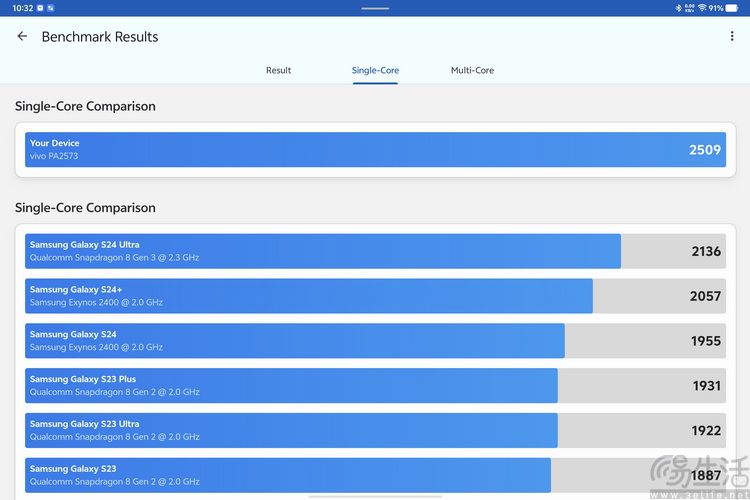Select the Samsung Galaxy S23 Ultra row
The width and height of the screenshot is (750, 500).
pyautogui.click(x=375, y=431)
